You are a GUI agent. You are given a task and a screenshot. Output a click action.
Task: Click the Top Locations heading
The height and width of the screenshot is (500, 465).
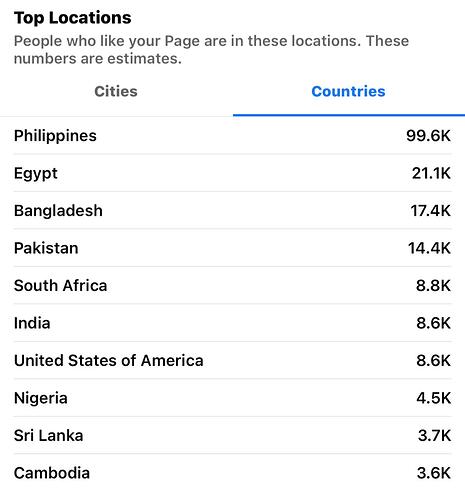coord(73,18)
